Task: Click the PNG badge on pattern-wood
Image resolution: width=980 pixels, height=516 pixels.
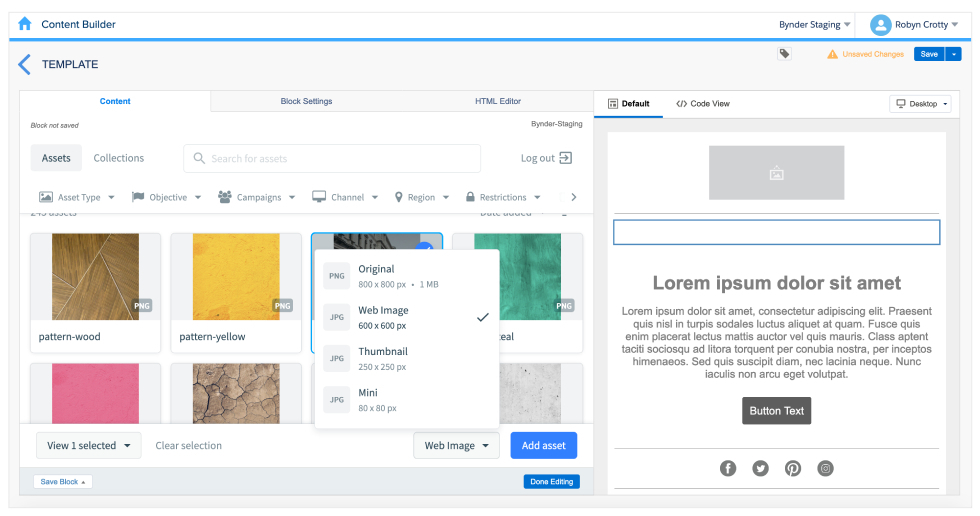Action: pyautogui.click(x=142, y=305)
